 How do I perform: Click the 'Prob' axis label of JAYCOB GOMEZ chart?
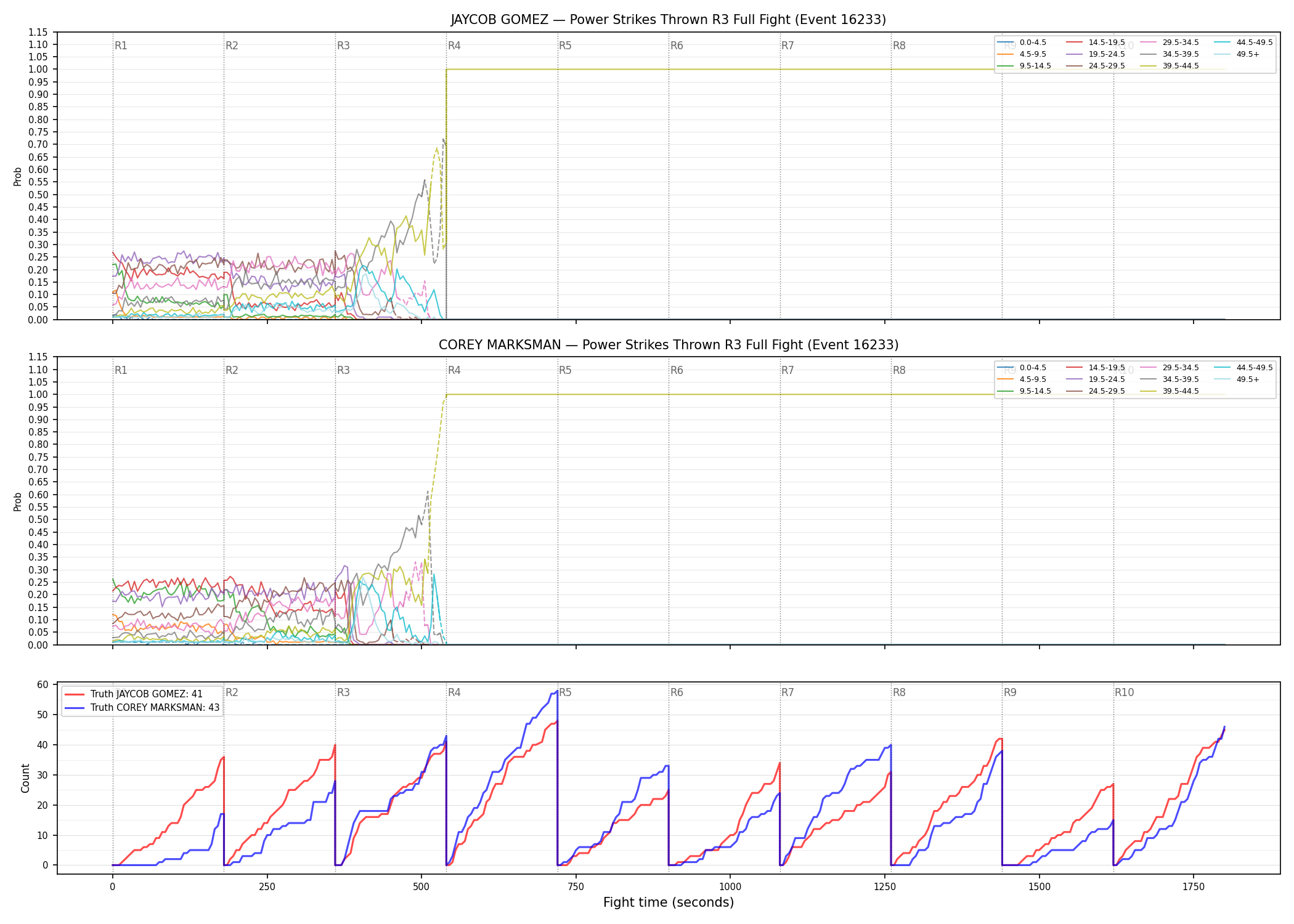(x=18, y=176)
